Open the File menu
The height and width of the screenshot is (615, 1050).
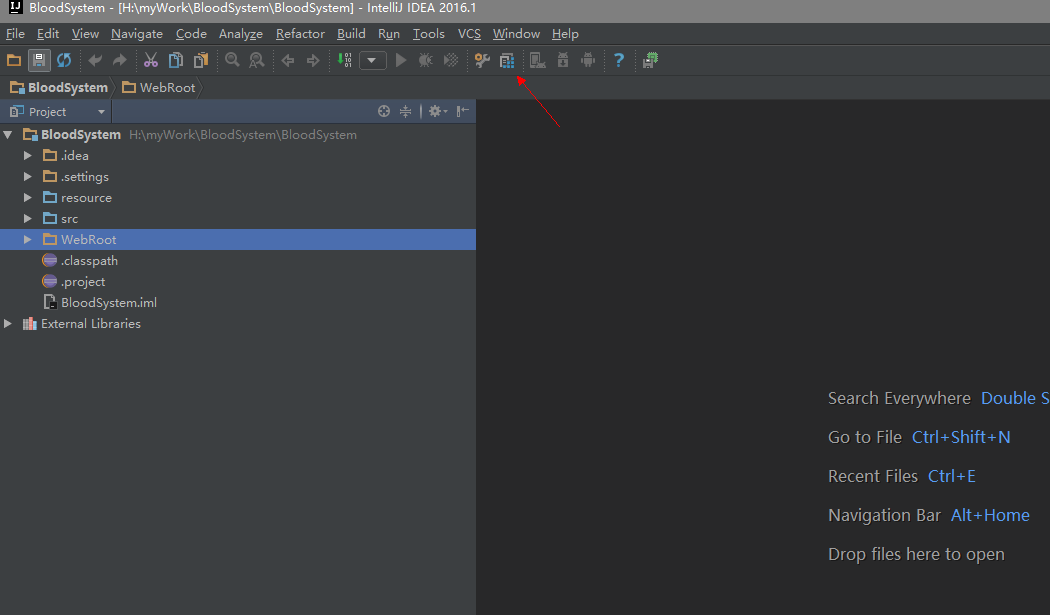(x=15, y=33)
